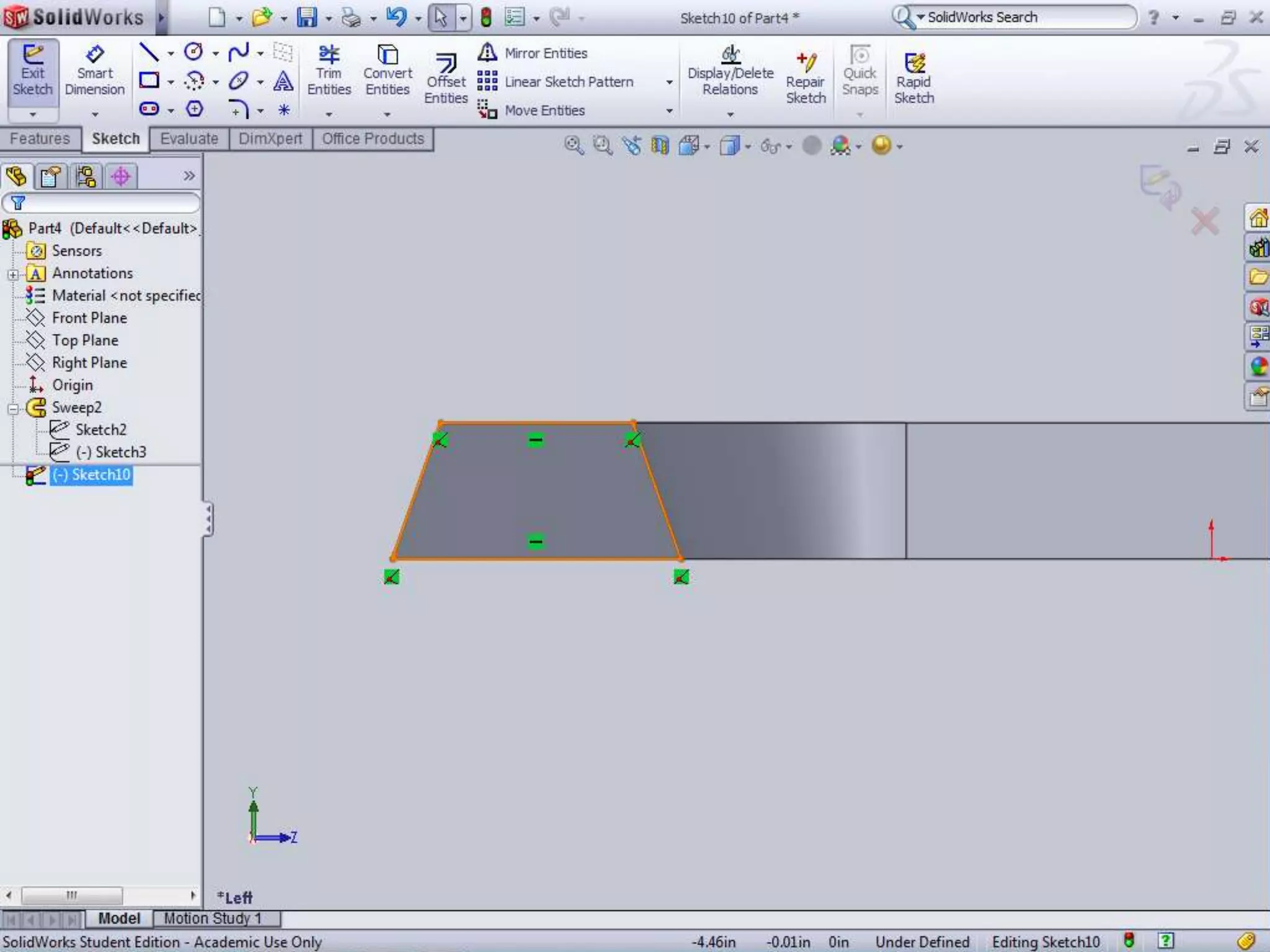
Task: Open the PropertyManager panel tab
Action: (x=50, y=177)
